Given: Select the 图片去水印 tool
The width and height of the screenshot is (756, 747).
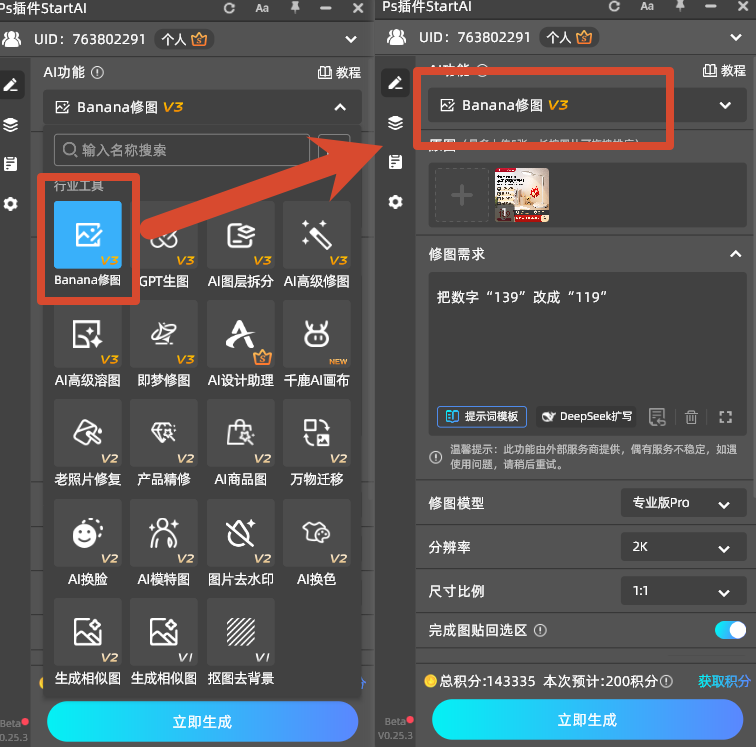Looking at the screenshot, I should click(241, 532).
